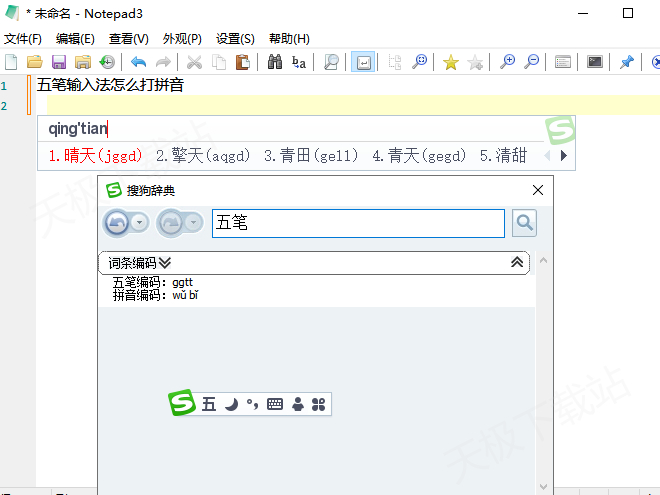The image size is (660, 495).
Task: Click the grayed previous candidate page arrow
Action: click(x=547, y=156)
